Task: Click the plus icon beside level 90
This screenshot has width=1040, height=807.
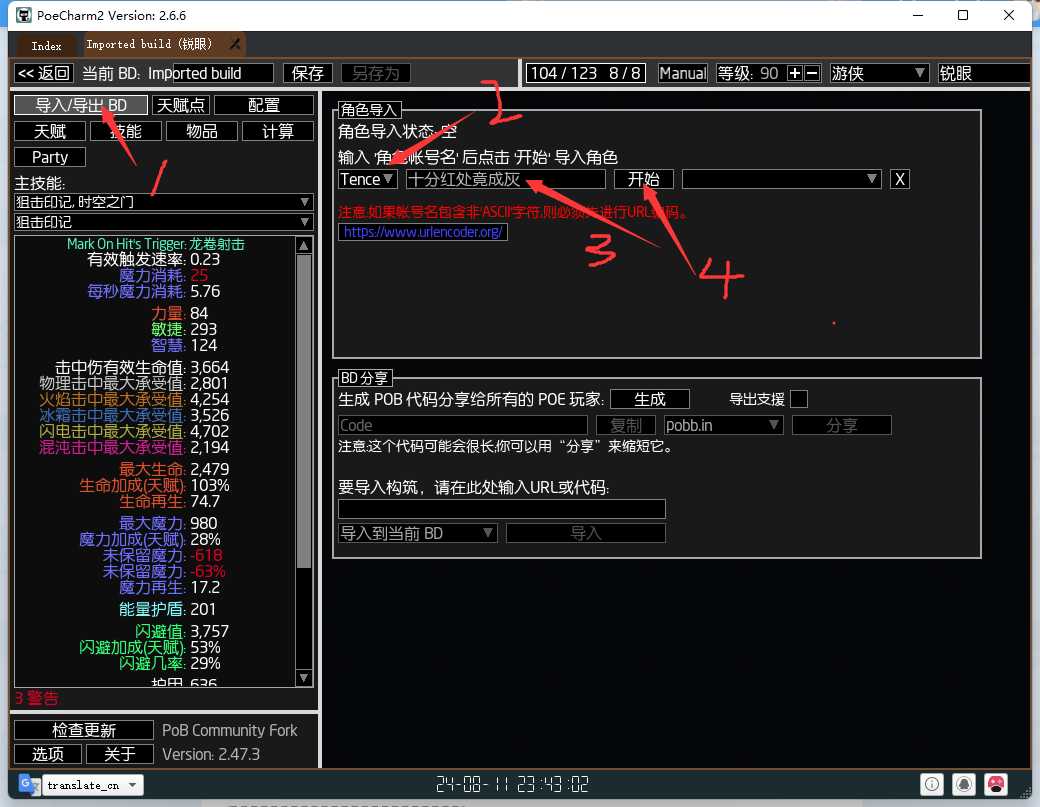Action: pos(795,73)
